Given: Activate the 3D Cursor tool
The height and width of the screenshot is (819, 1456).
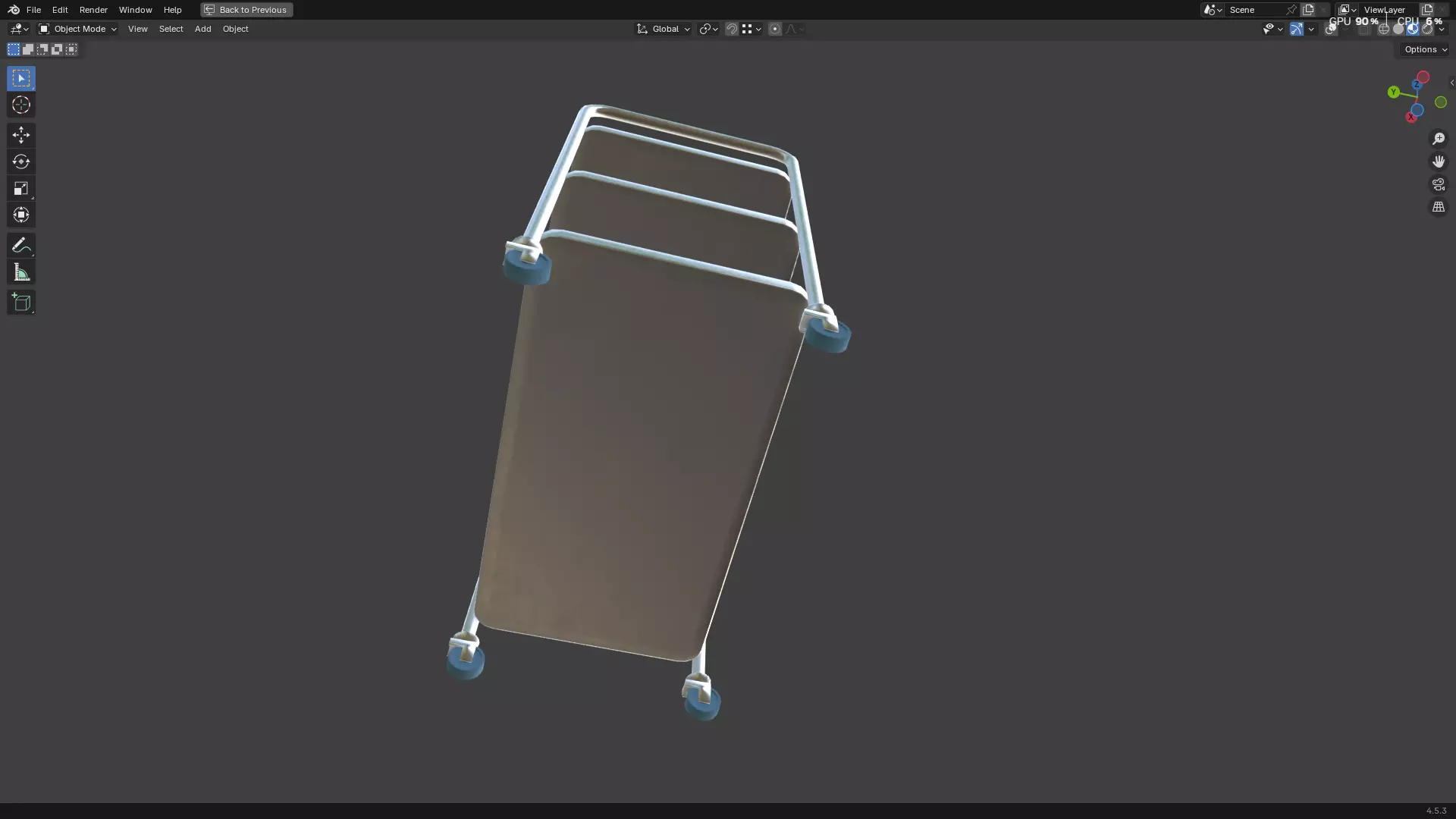Looking at the screenshot, I should (x=21, y=105).
